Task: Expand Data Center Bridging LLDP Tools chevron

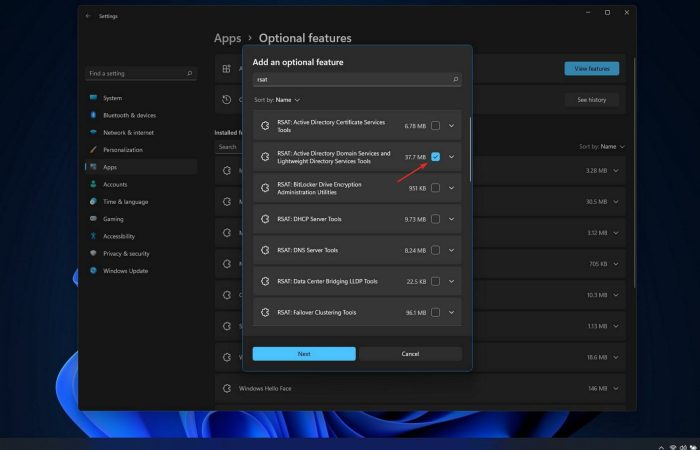Action: (451, 281)
